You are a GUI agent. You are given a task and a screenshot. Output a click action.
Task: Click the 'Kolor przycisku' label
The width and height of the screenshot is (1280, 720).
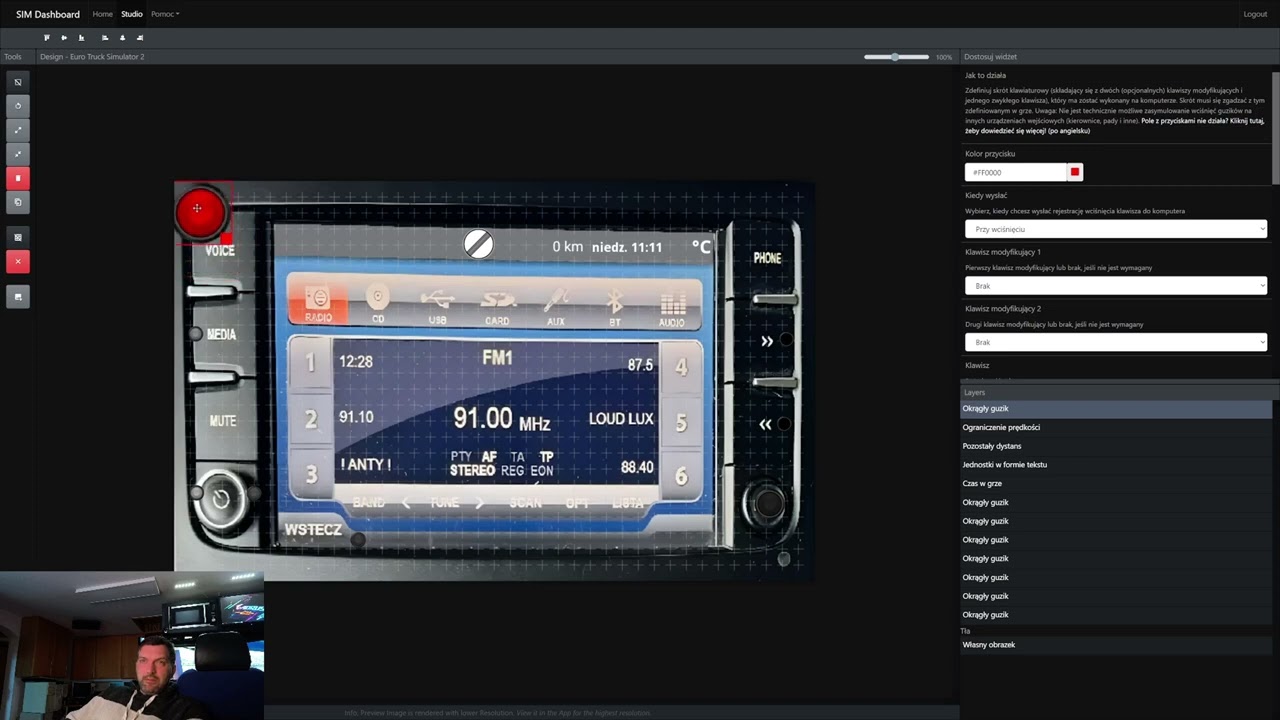(x=990, y=154)
